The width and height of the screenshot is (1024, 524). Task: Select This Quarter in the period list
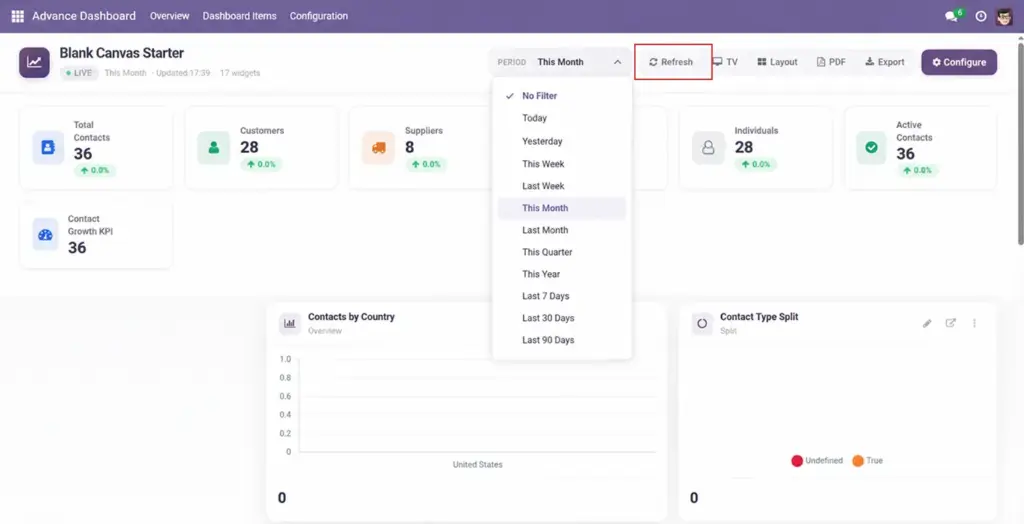tap(562, 252)
